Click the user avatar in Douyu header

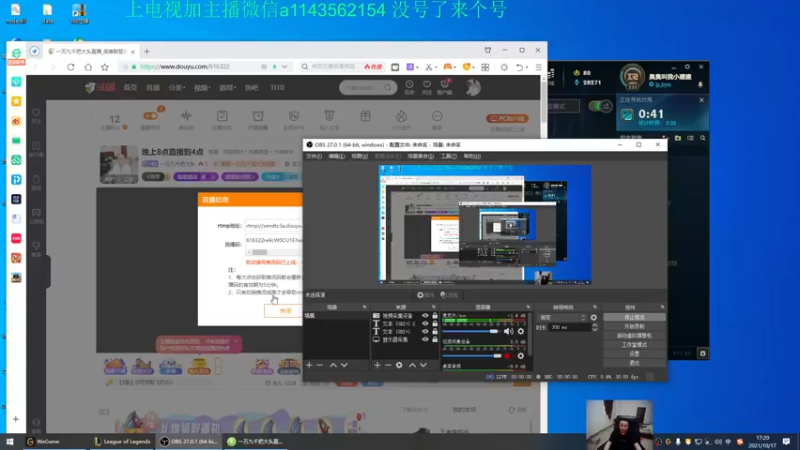473,87
